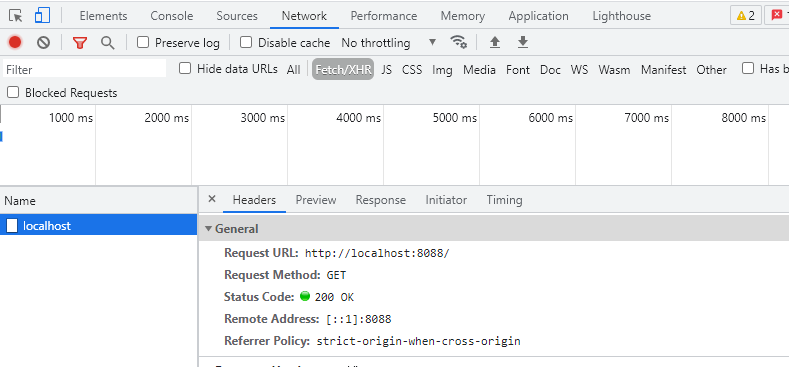Select the Network tab
This screenshot has width=789, height=367.
tap(304, 16)
